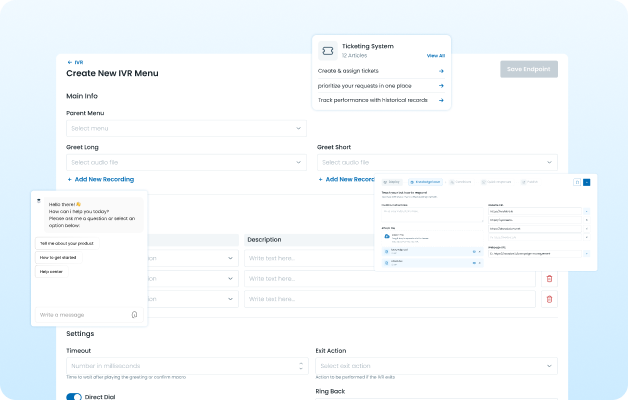
Task: Toggle the Direct Dial switch
Action: tap(74, 397)
